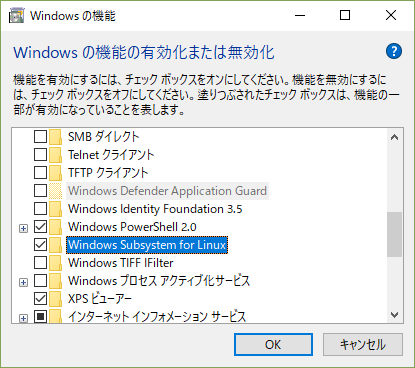The height and width of the screenshot is (368, 415).
Task: Select Windows Identity Foundation 3.5 label
Action: (x=155, y=209)
